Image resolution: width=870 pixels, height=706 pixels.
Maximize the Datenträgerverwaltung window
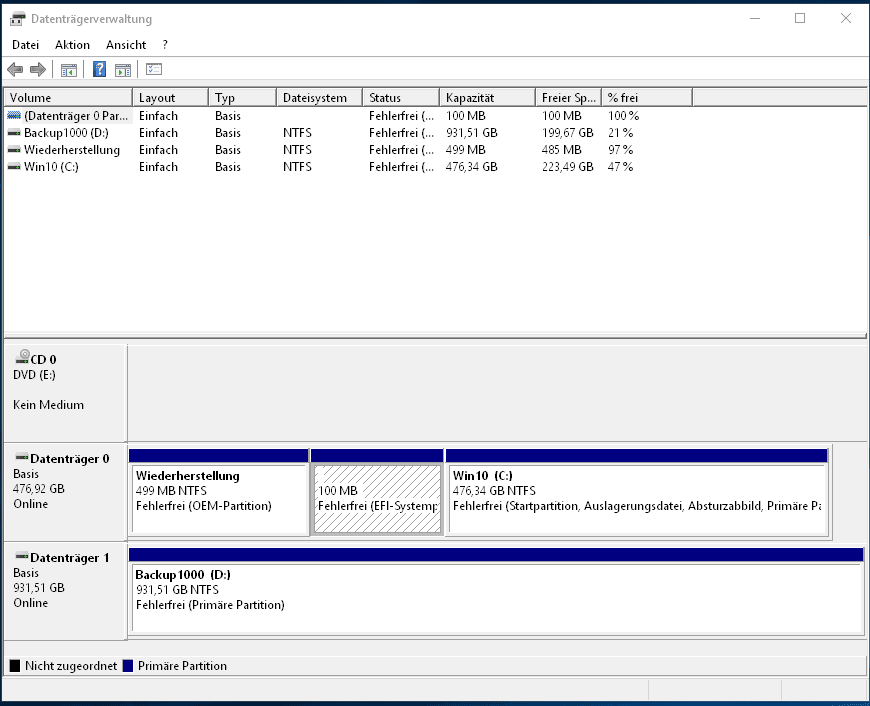pyautogui.click(x=800, y=18)
